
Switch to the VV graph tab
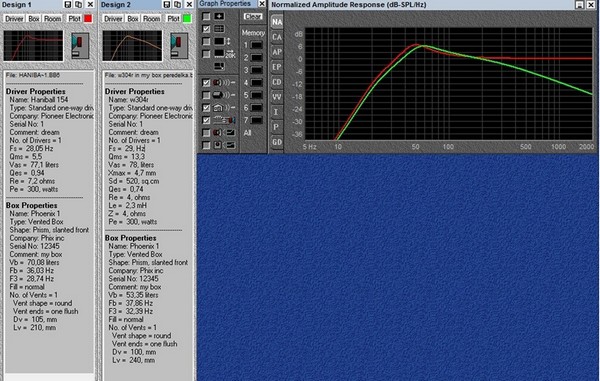pyautogui.click(x=277, y=97)
